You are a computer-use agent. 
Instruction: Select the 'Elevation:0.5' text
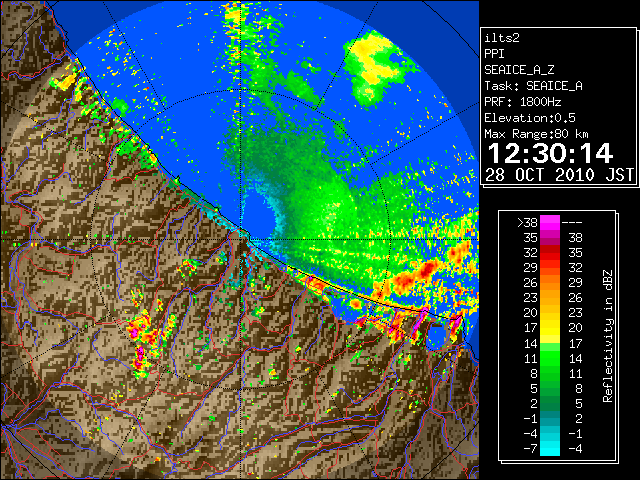tap(530, 118)
